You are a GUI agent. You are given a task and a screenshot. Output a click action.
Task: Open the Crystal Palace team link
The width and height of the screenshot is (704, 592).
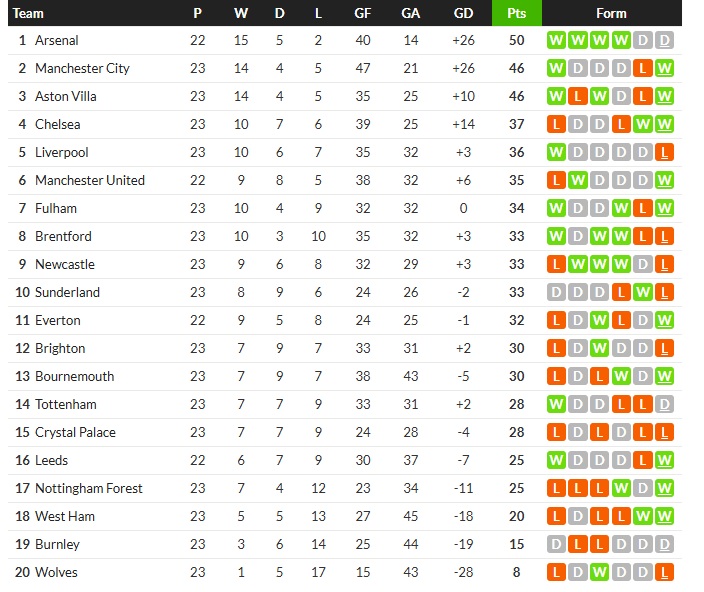(75, 433)
